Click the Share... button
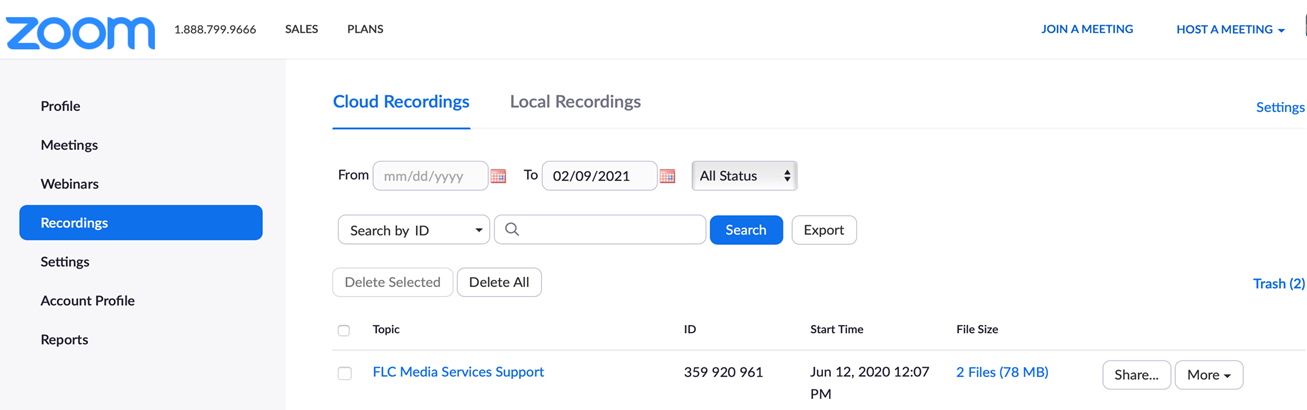1307x410 pixels. [x=1136, y=375]
